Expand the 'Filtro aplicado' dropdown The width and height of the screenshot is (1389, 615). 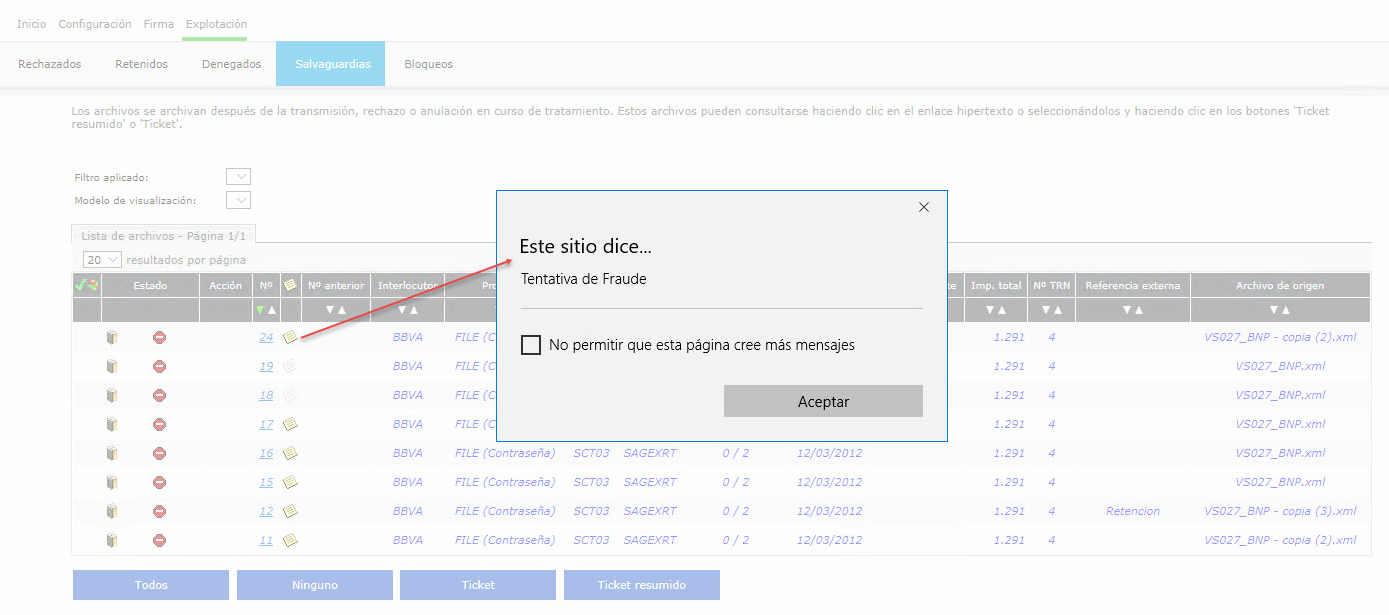point(238,177)
